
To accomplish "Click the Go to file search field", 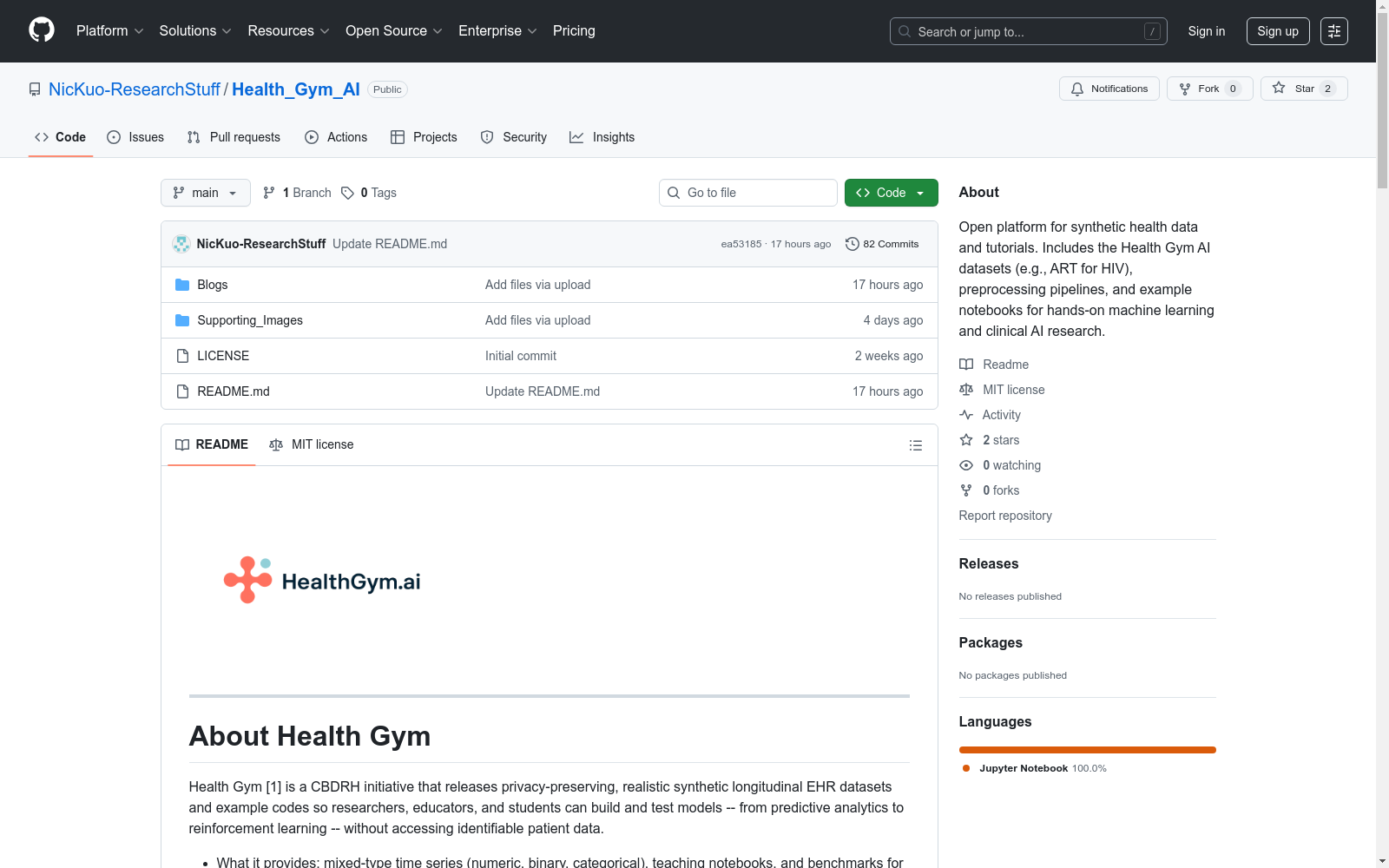I will click(748, 193).
